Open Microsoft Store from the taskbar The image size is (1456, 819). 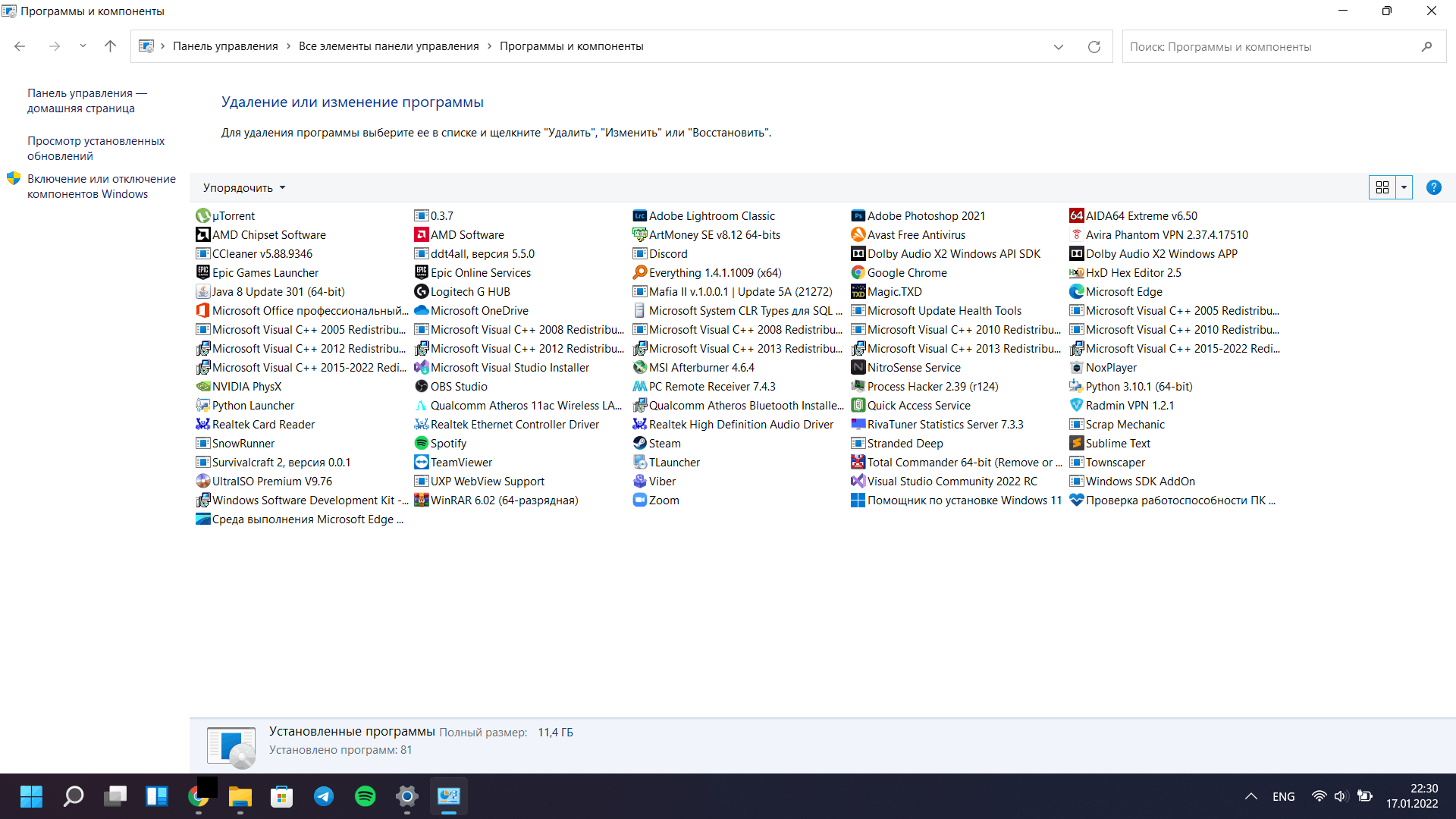click(281, 796)
